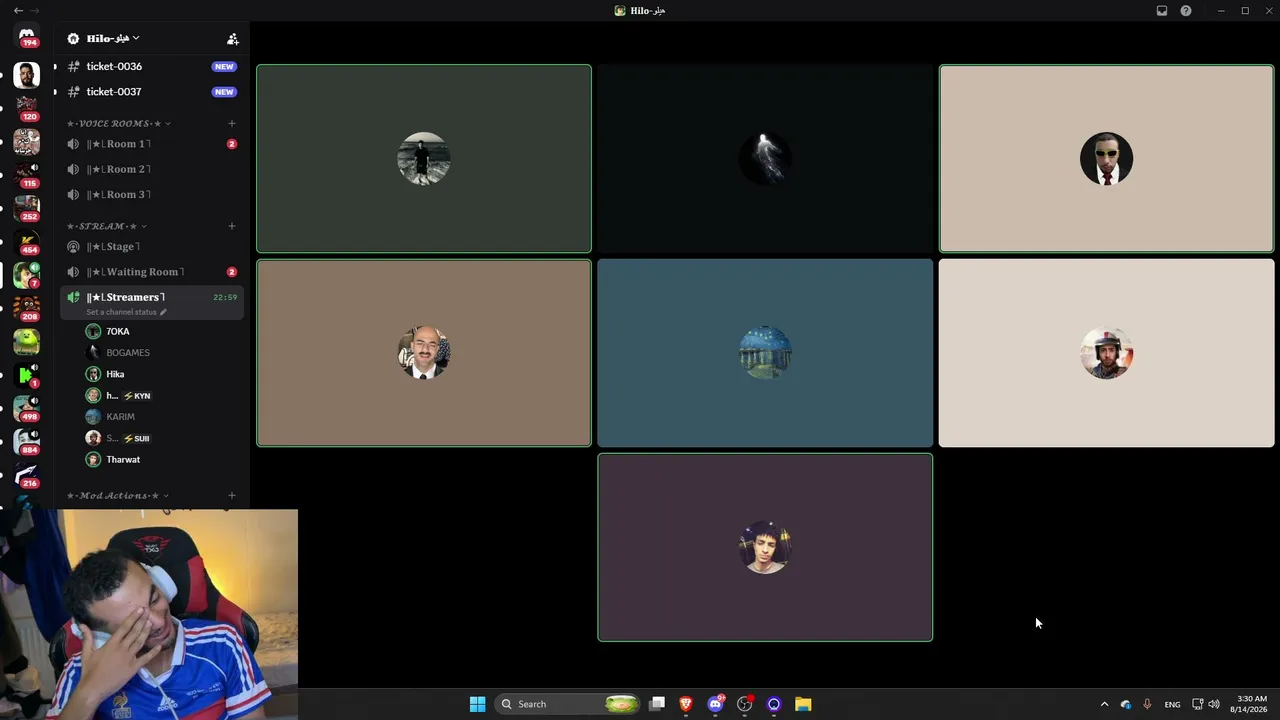Focus the purple tile with young man avatar
1280x720 pixels.
(765, 547)
